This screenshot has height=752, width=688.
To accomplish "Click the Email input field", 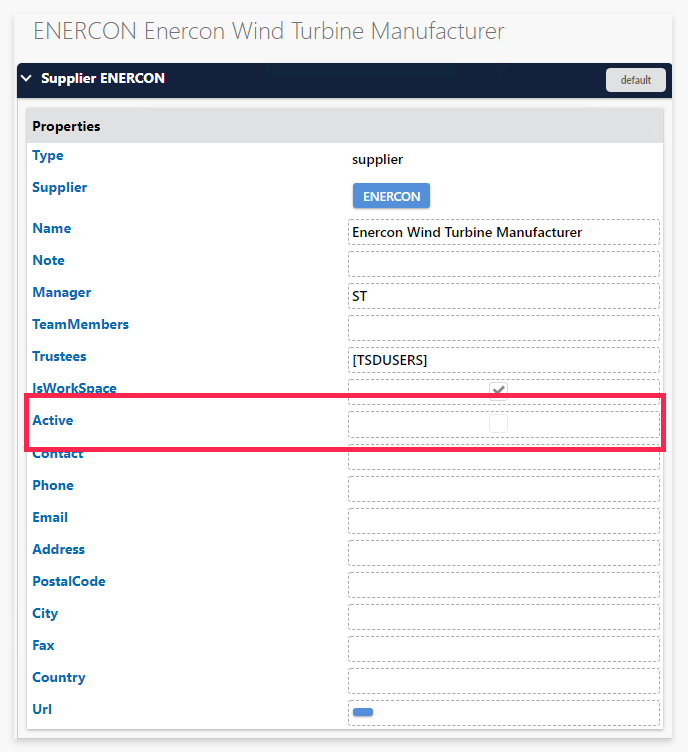I will click(x=504, y=521).
